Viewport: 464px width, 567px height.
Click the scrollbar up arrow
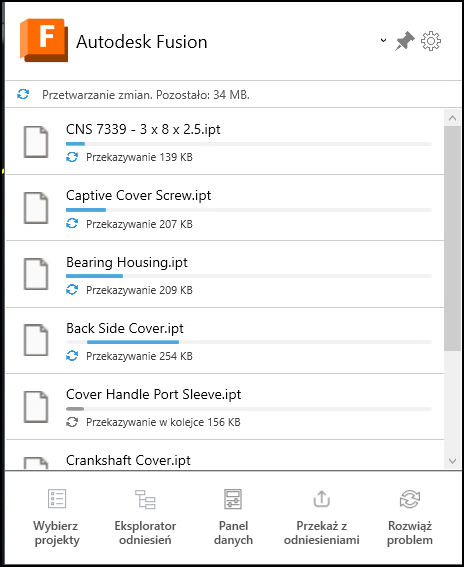[452, 118]
